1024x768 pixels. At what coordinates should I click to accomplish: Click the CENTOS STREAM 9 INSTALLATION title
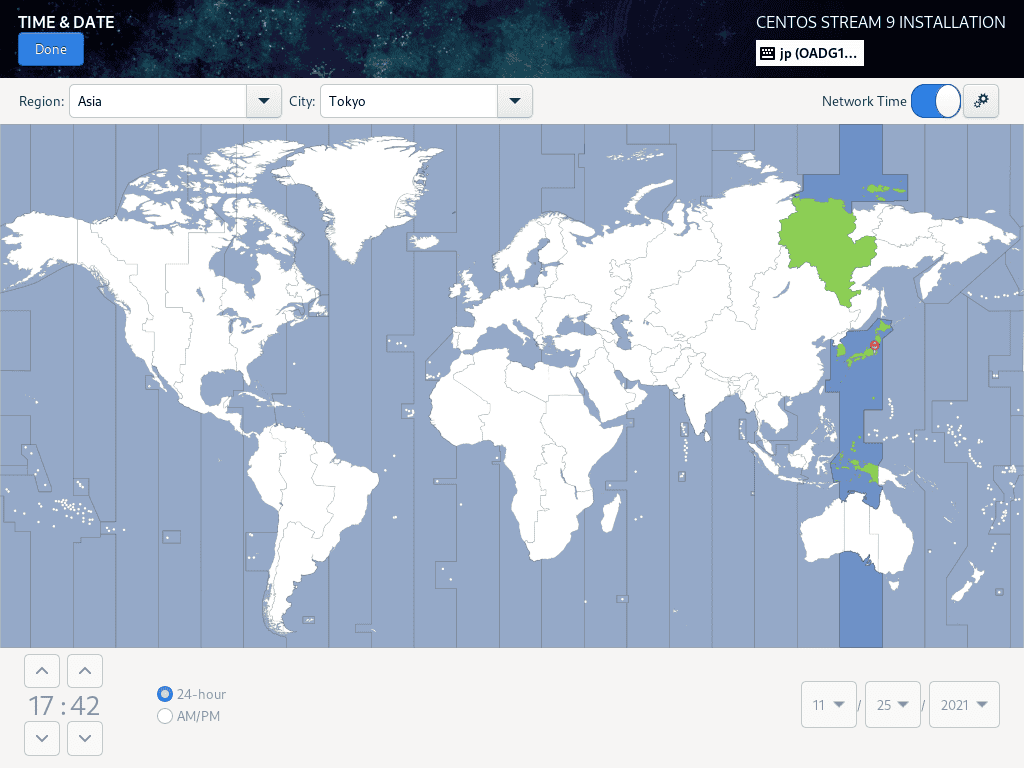coord(880,22)
